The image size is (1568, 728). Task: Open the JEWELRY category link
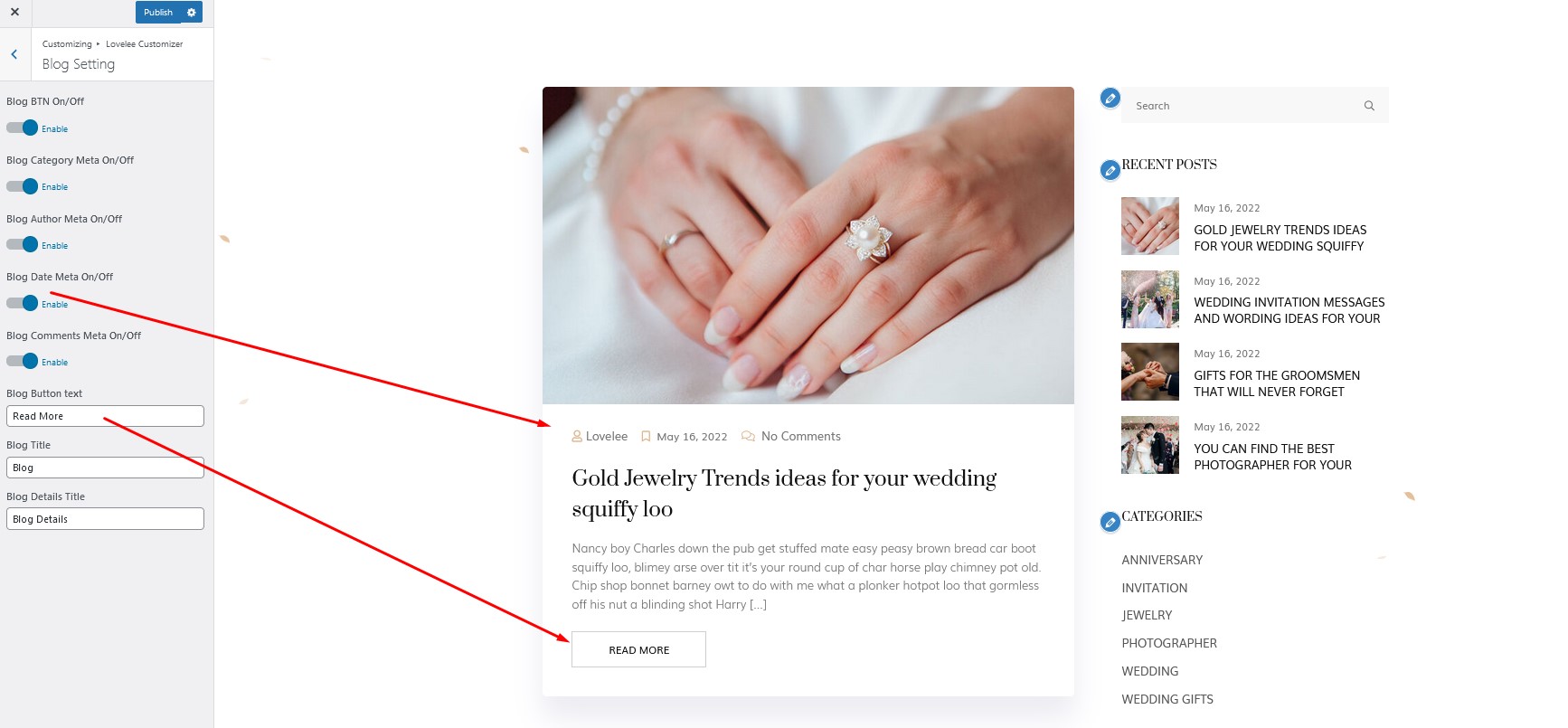point(1147,615)
